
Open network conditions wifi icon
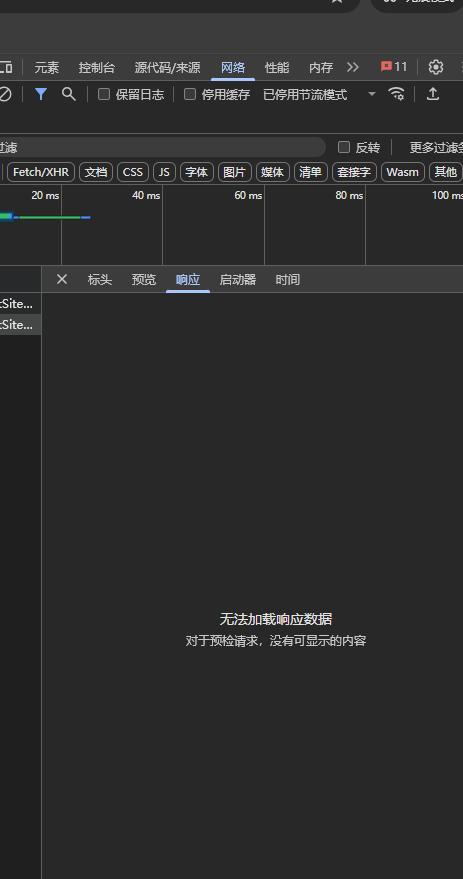tap(396, 94)
